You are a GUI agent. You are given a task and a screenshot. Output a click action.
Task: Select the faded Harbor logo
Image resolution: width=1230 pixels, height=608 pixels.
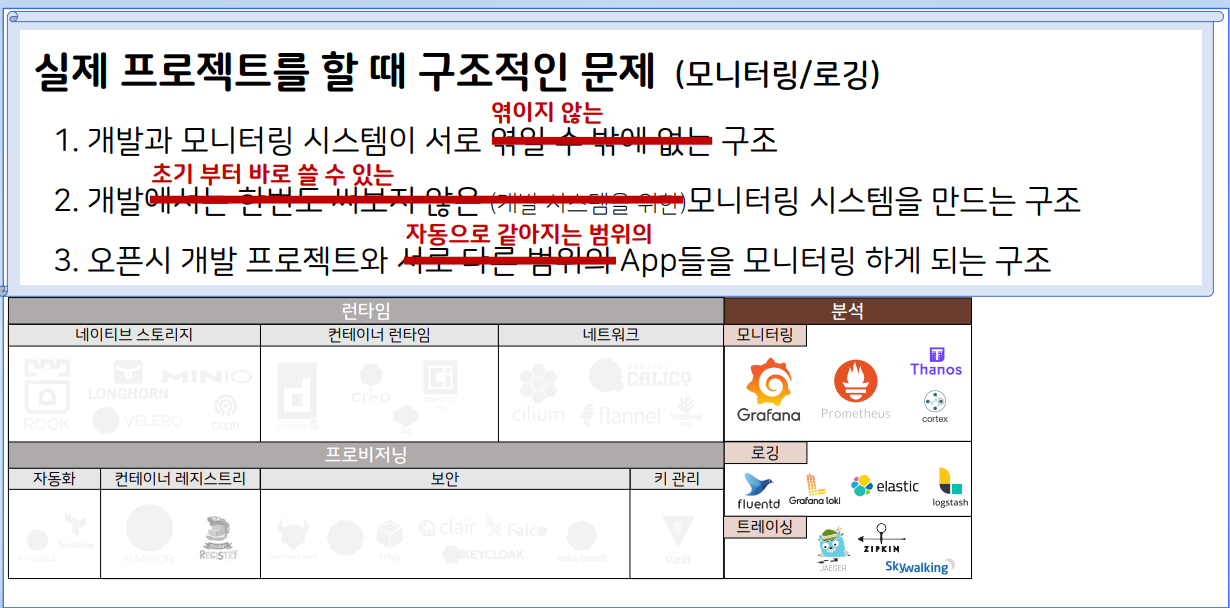point(149,535)
